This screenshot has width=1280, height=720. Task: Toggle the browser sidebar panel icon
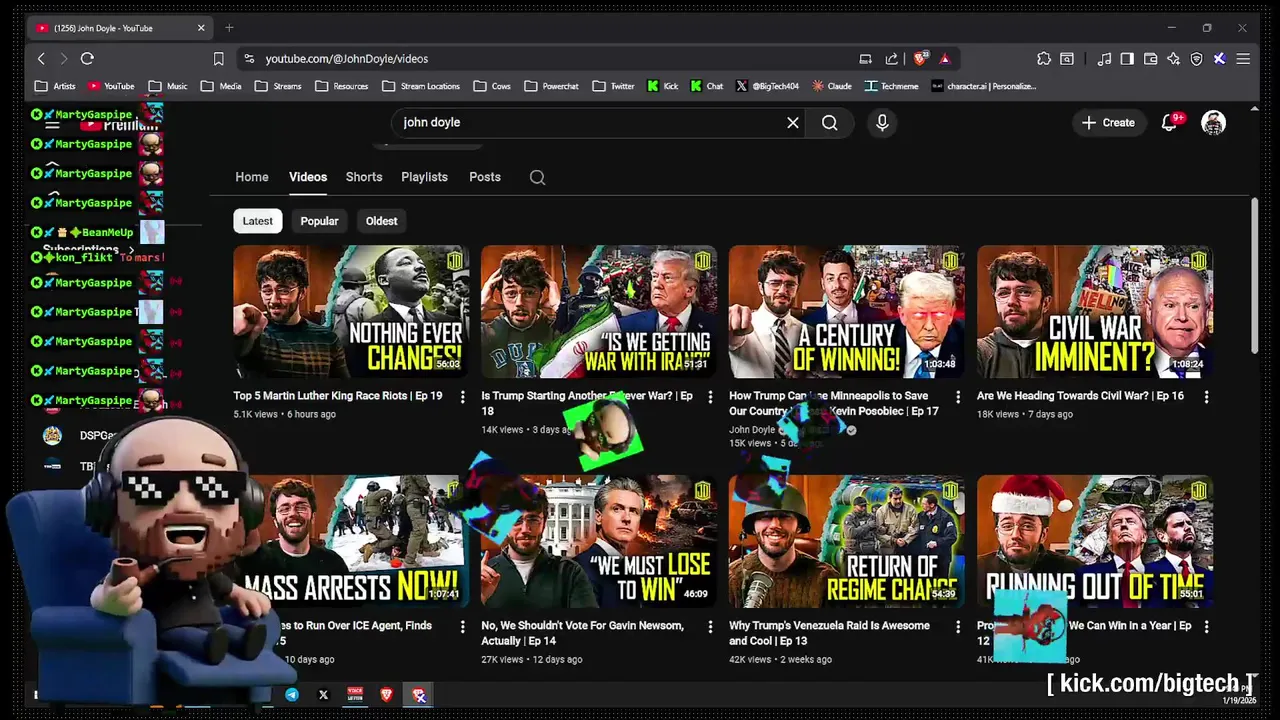[1127, 59]
